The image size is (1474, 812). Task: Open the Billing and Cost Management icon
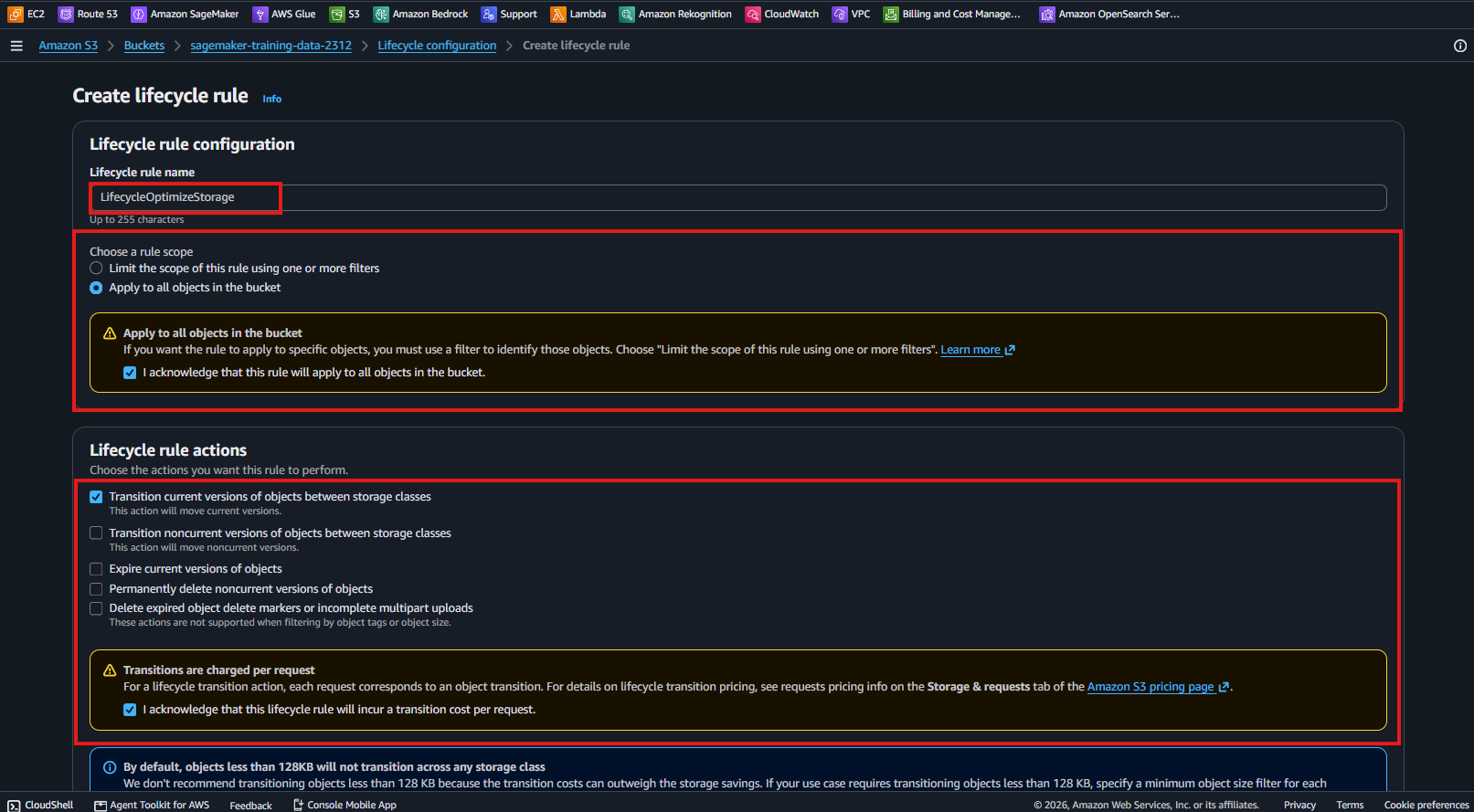coord(891,14)
